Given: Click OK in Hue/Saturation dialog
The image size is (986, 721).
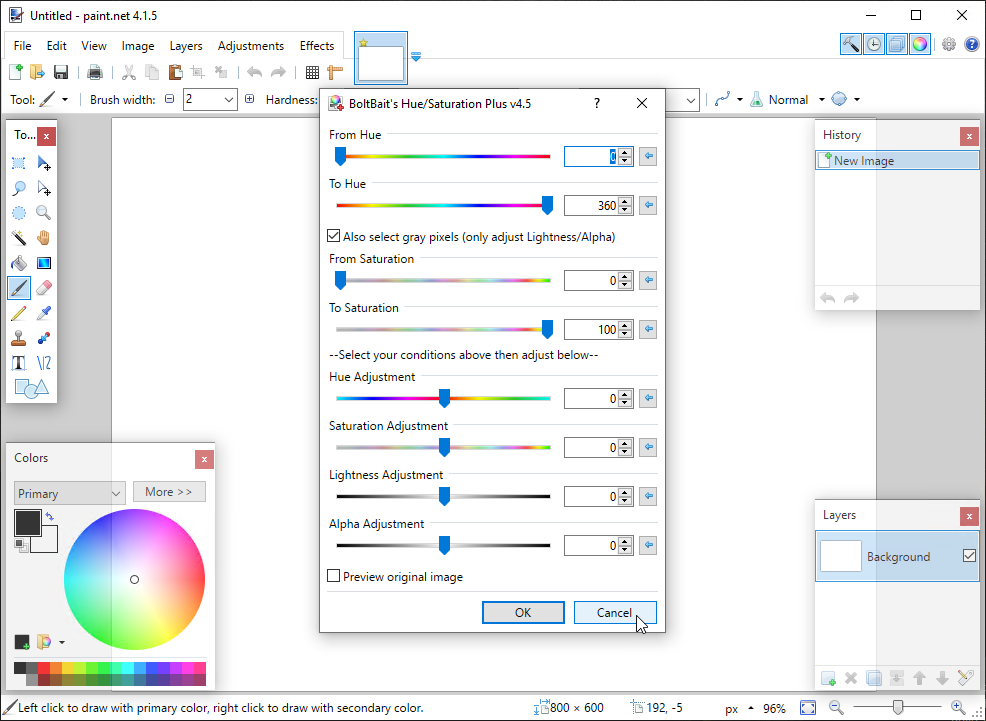Looking at the screenshot, I should pos(523,613).
